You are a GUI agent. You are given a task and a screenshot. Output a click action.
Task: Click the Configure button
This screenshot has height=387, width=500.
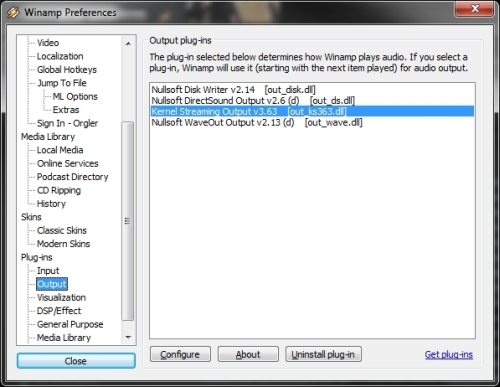(x=180, y=354)
